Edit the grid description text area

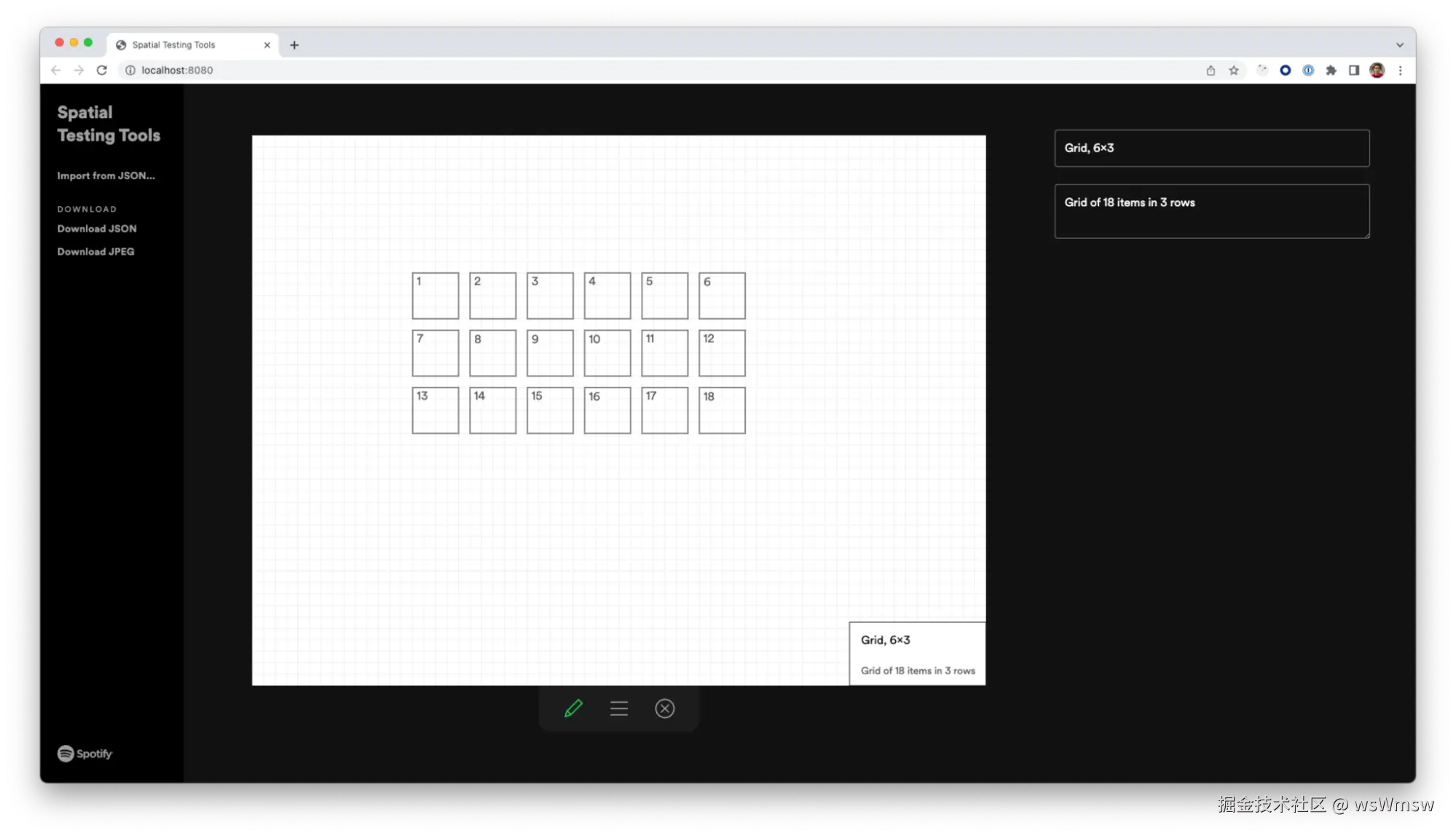(x=1211, y=211)
